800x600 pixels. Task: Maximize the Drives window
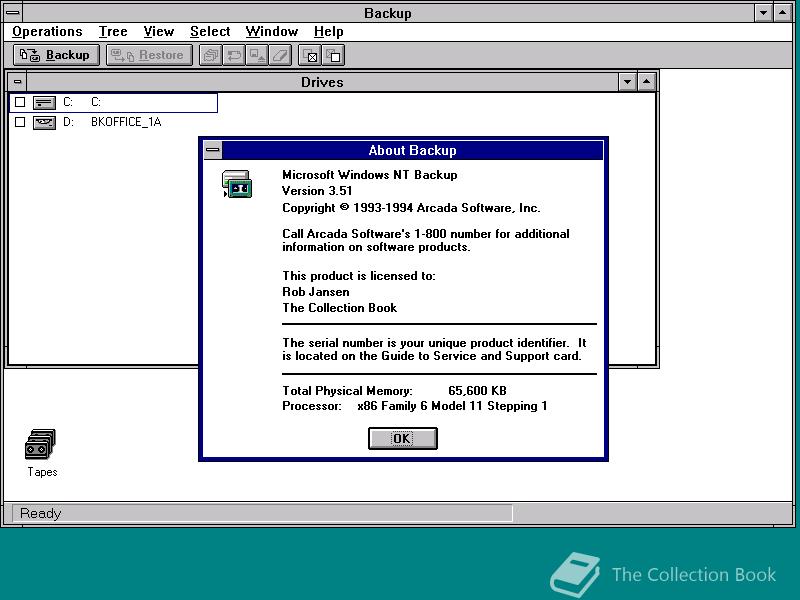tap(646, 82)
